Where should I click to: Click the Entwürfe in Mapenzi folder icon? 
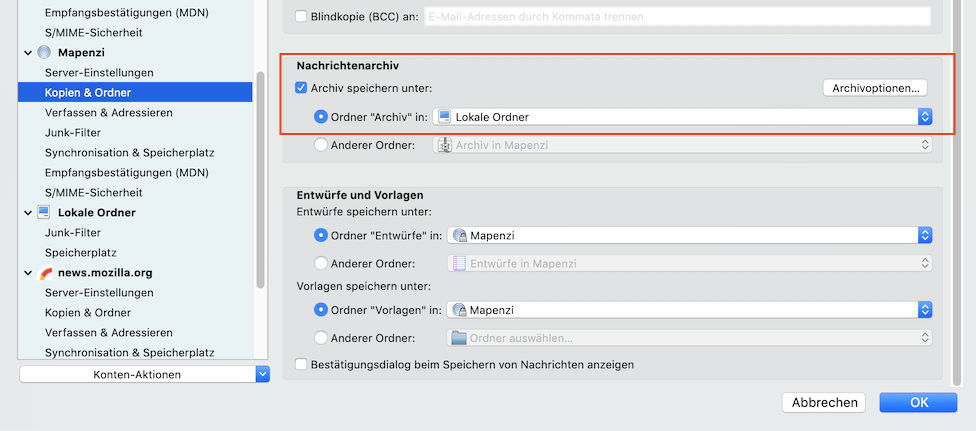pyautogui.click(x=460, y=263)
